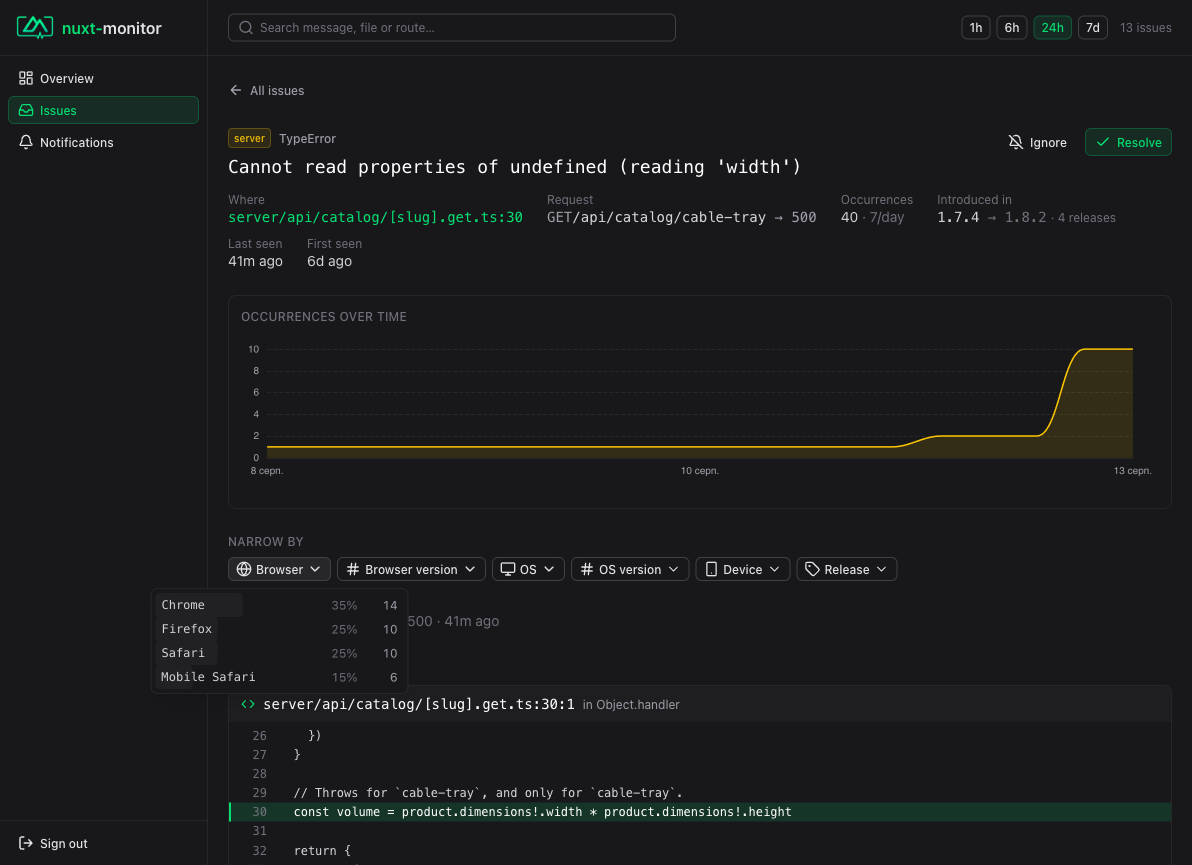This screenshot has width=1192, height=865.
Task: Click the TypeError label
Action: (x=307, y=138)
